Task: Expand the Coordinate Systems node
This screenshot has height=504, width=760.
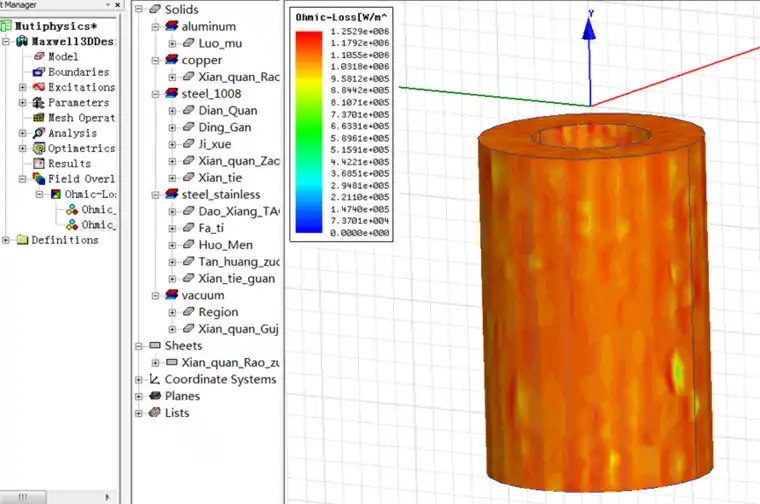Action: click(x=139, y=379)
